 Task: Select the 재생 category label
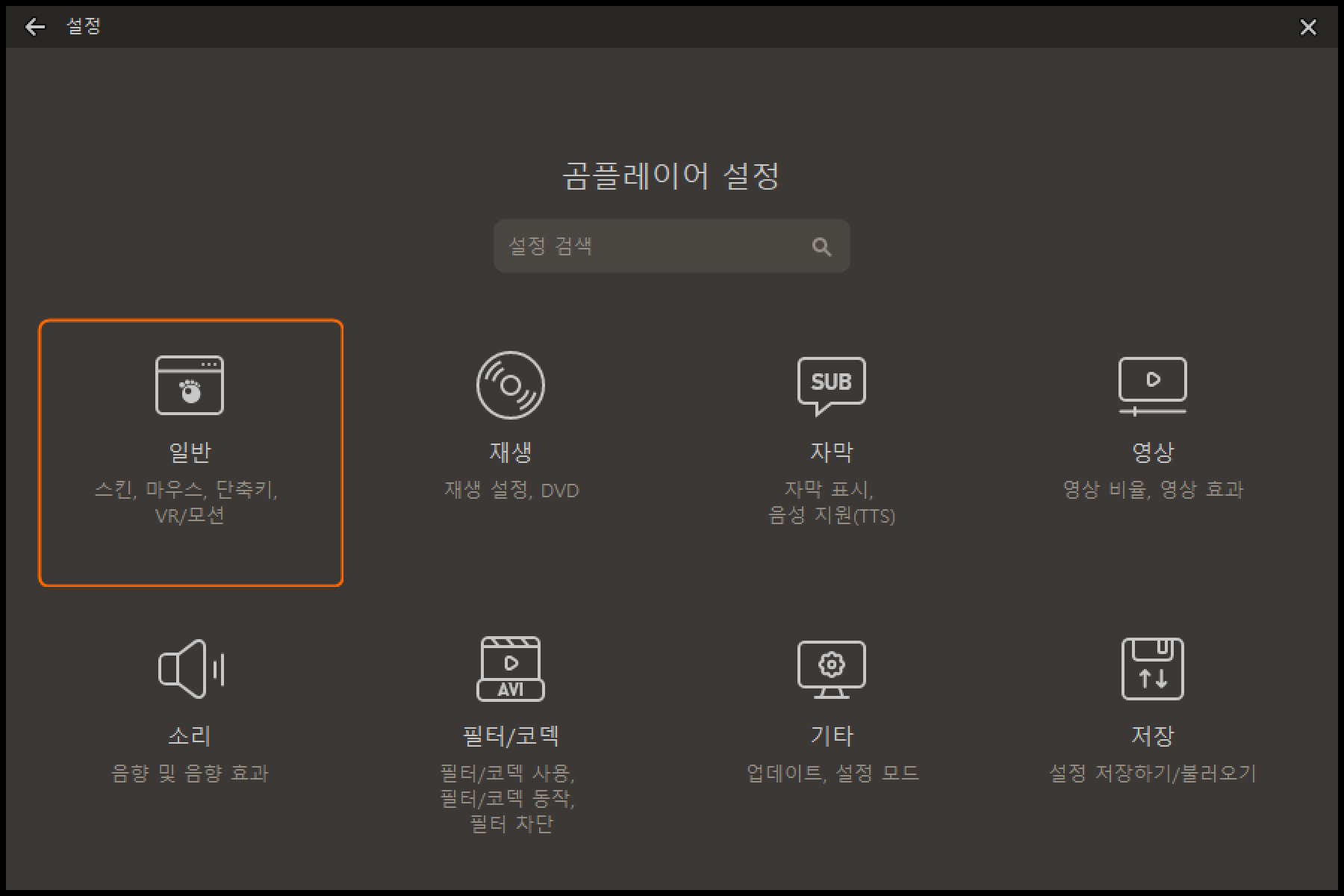click(x=511, y=452)
